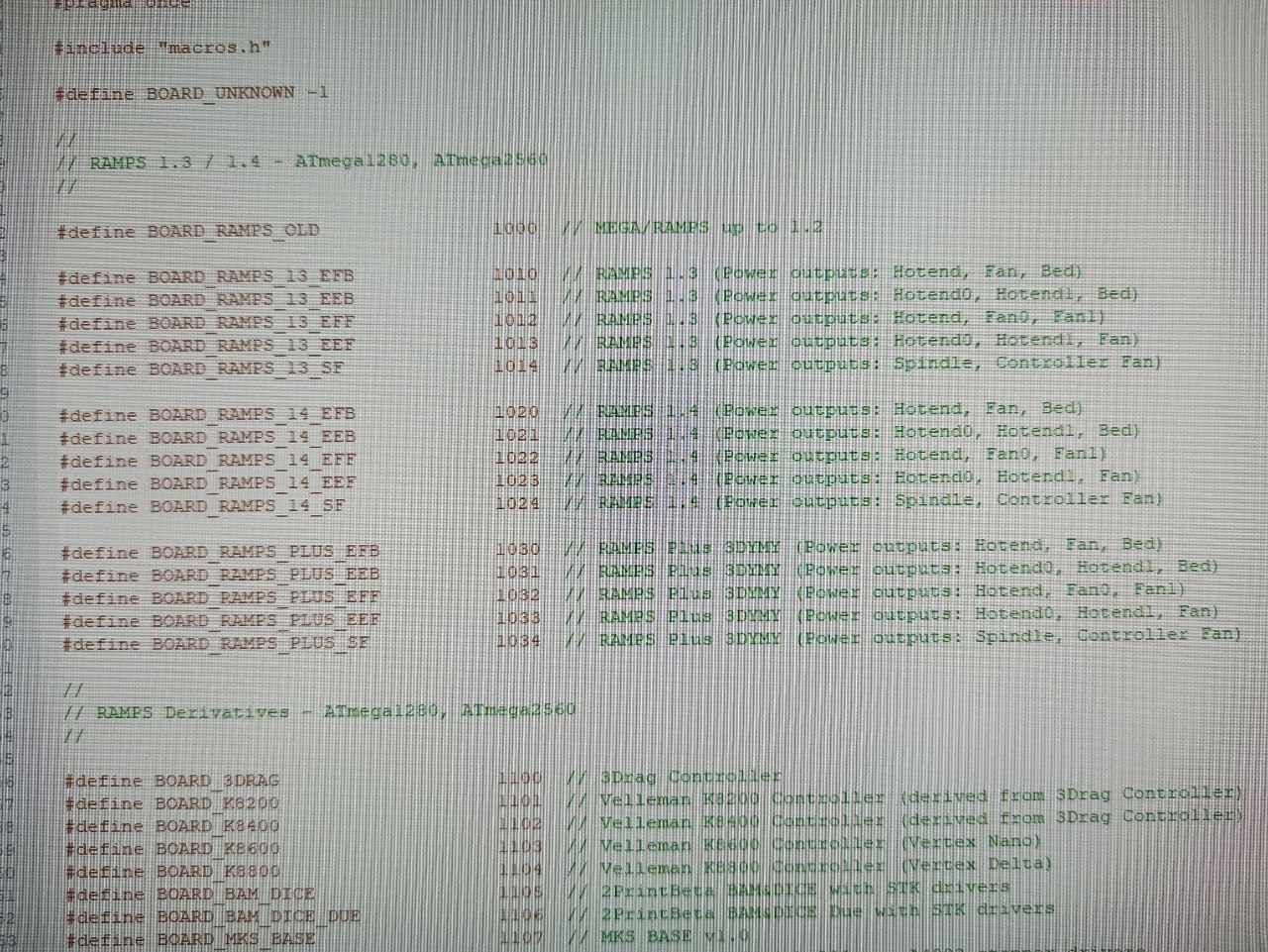
Task: Select BOARD_RAMPS_13_EEB identifier
Action: [251, 299]
